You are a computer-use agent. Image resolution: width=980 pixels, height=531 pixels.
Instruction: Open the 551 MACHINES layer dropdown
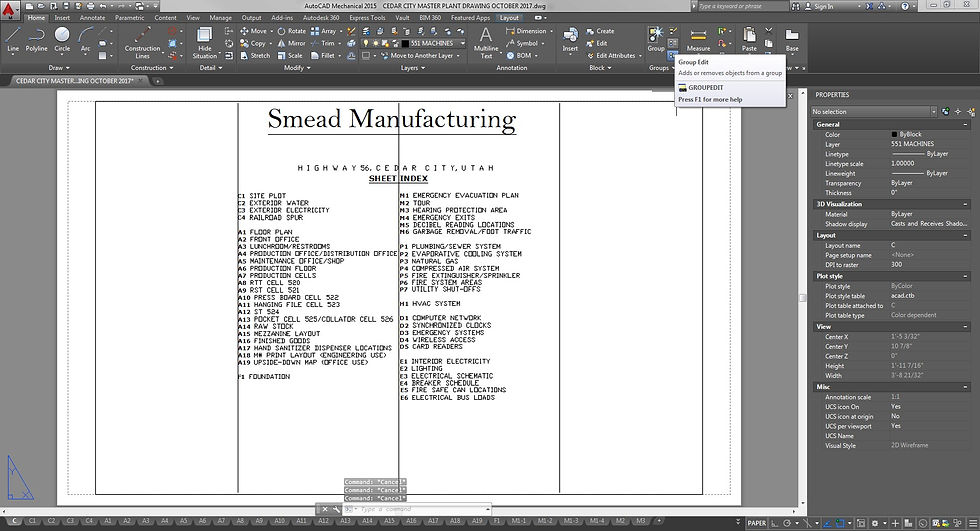point(463,43)
